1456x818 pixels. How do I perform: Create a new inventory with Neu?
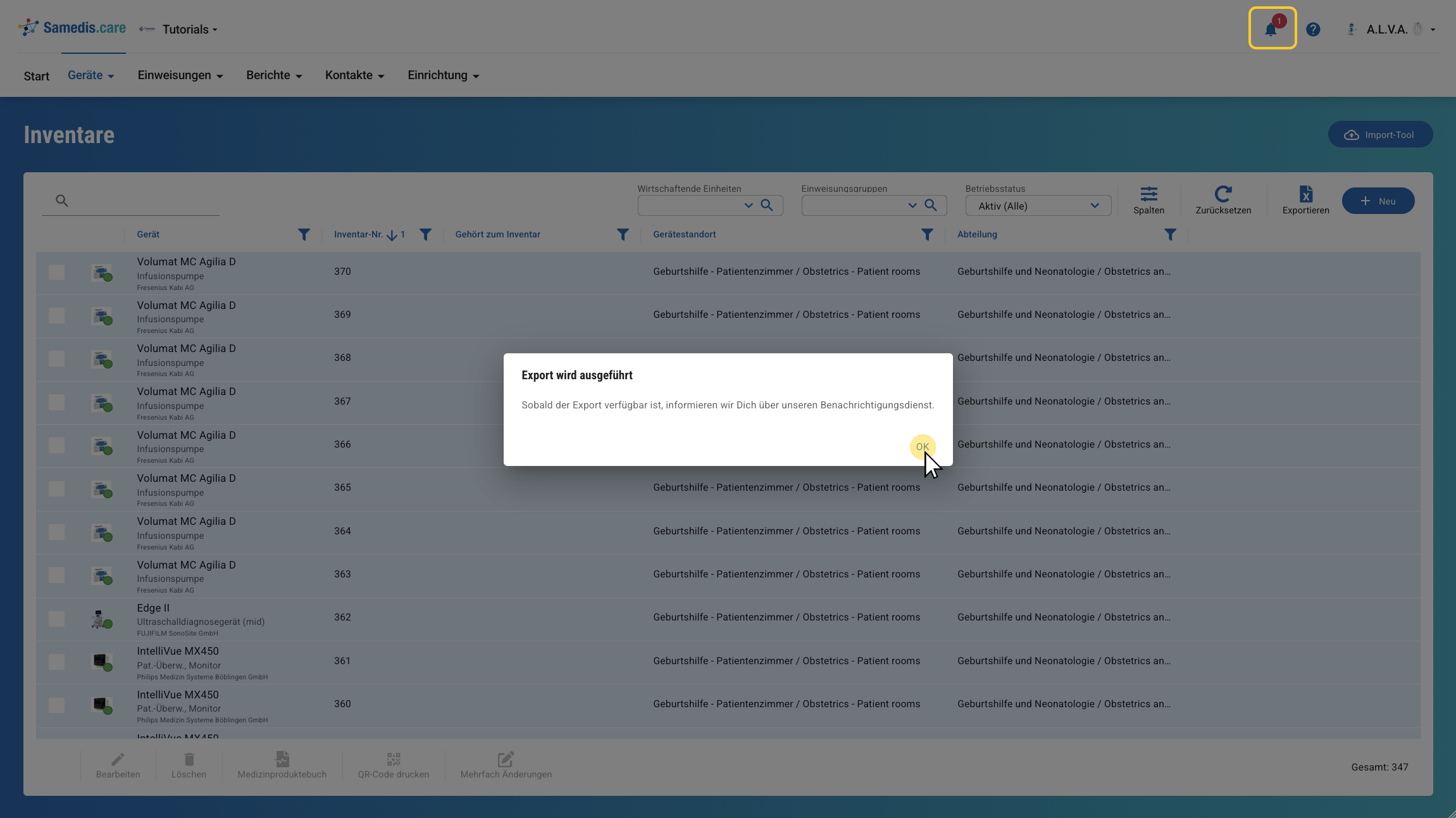1378,201
